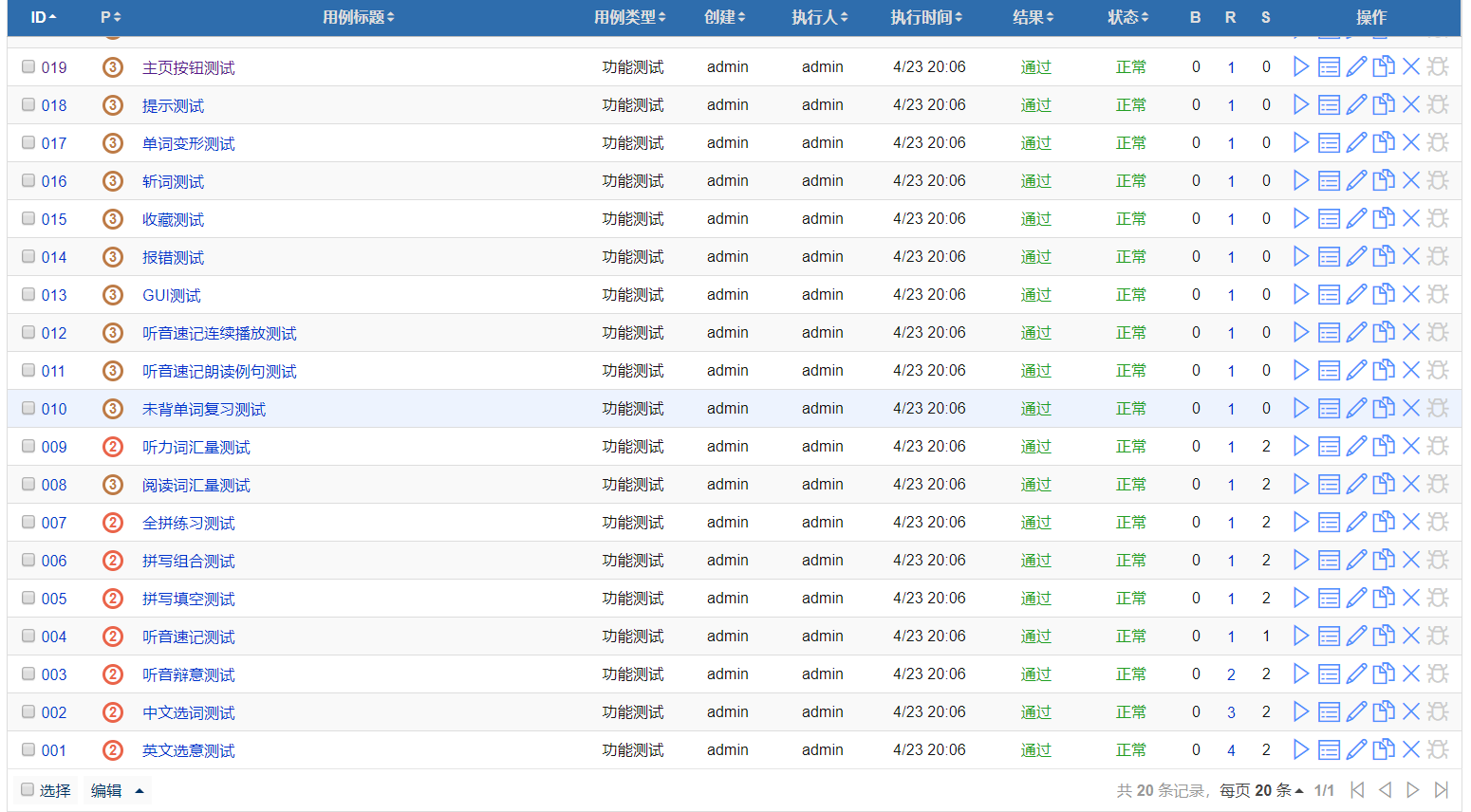Open ID link 009
This screenshot has height=812, width=1471.
pos(54,447)
